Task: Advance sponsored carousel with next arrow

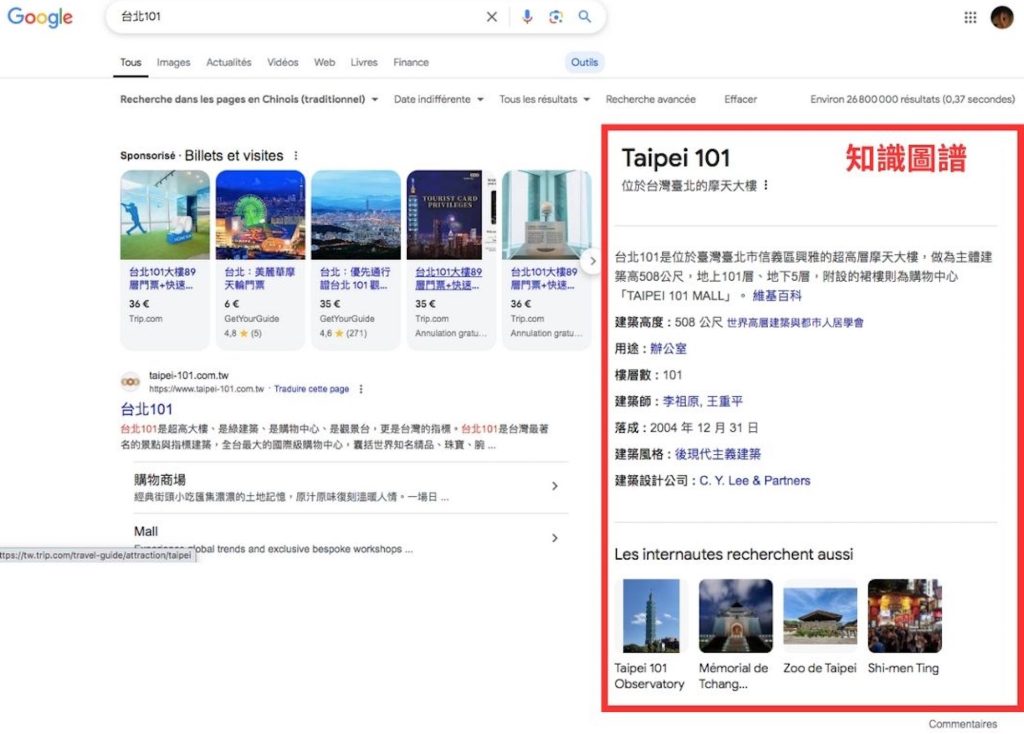Action: point(592,261)
